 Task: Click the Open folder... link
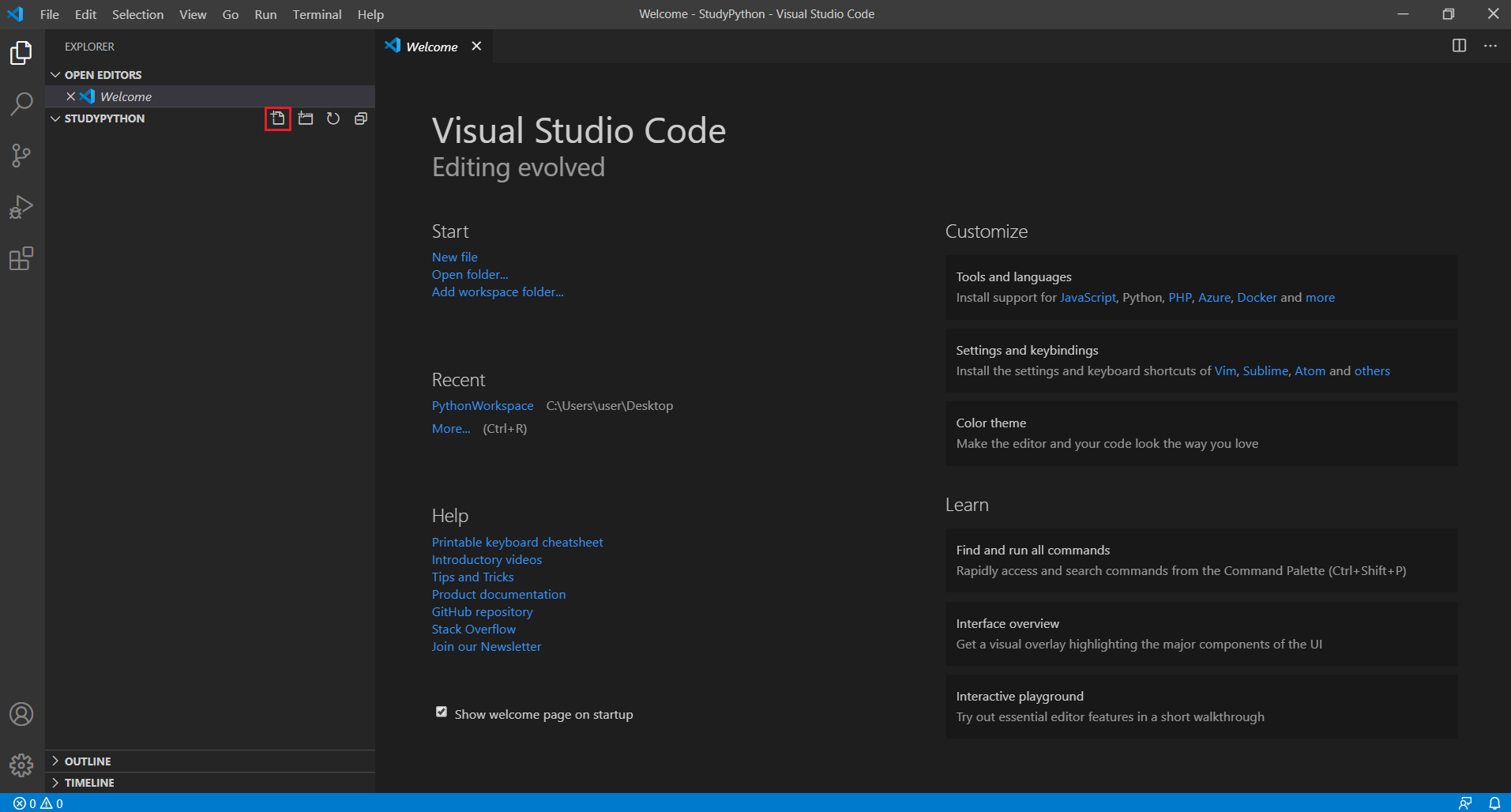click(x=470, y=275)
